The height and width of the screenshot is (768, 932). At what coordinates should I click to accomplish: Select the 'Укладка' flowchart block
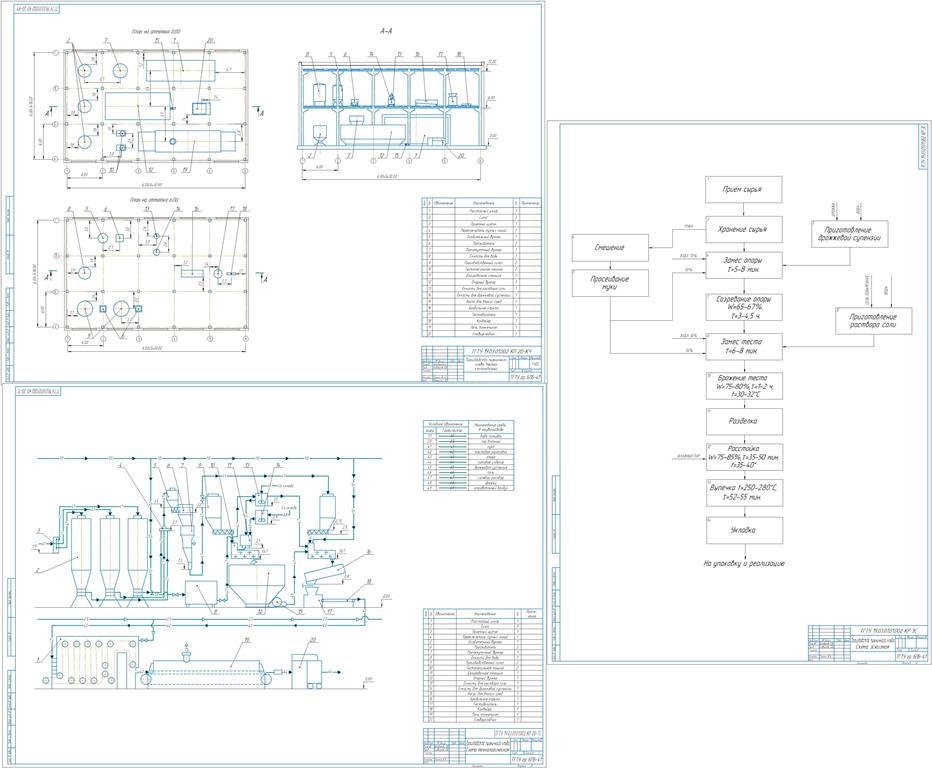[x=744, y=530]
